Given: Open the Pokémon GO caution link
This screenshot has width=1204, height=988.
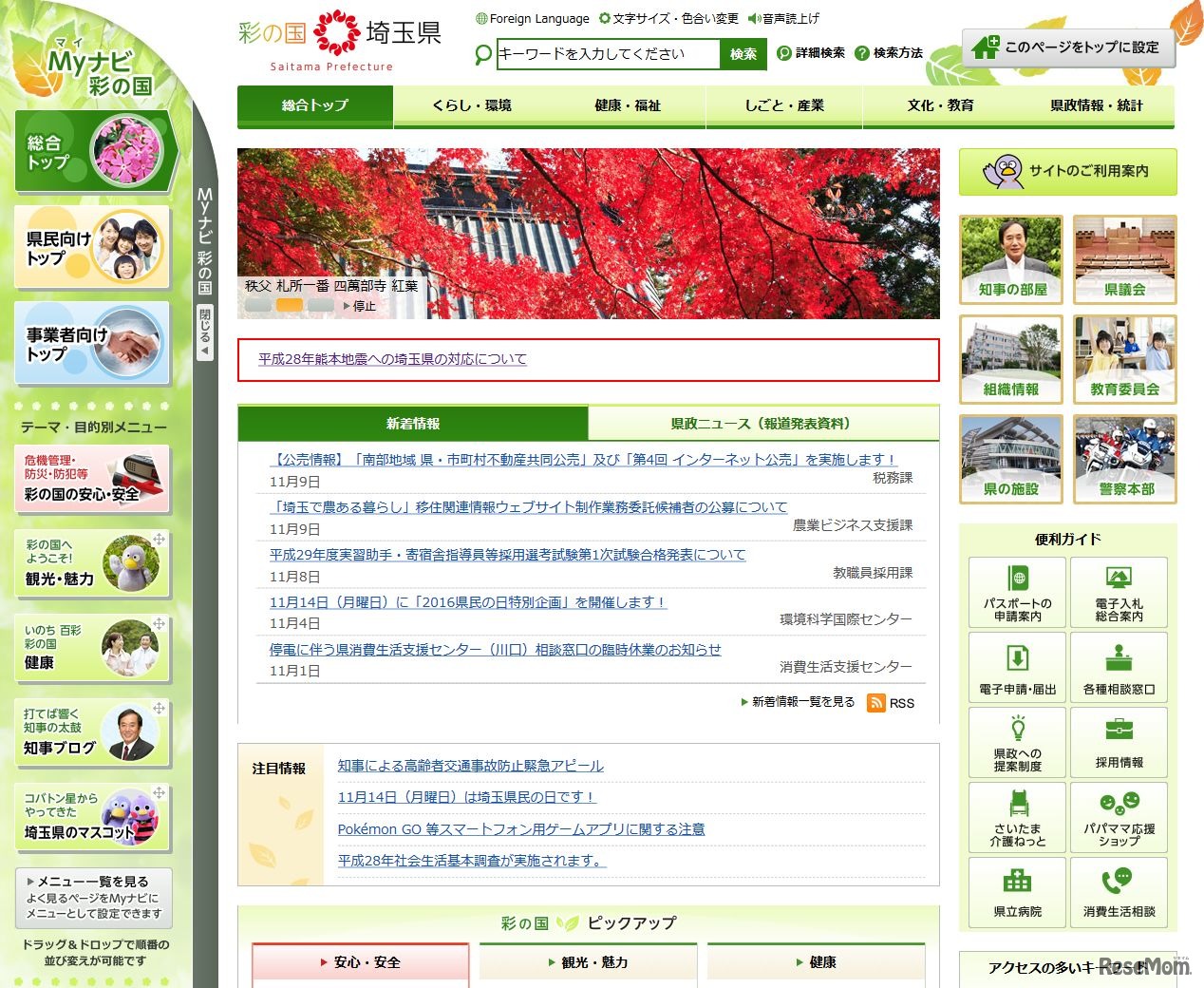Looking at the screenshot, I should pyautogui.click(x=521, y=829).
